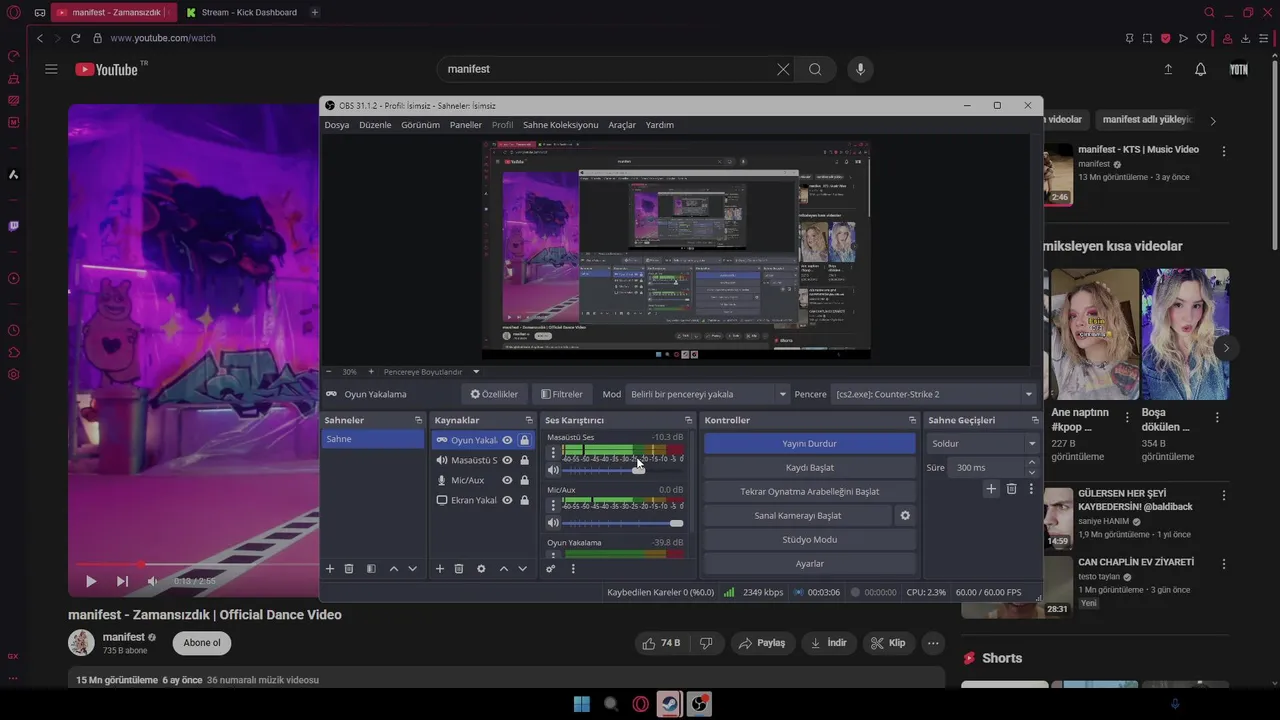
Task: Click Tekrar Oynatma Arabelleğini Başlat button
Action: 810,492
